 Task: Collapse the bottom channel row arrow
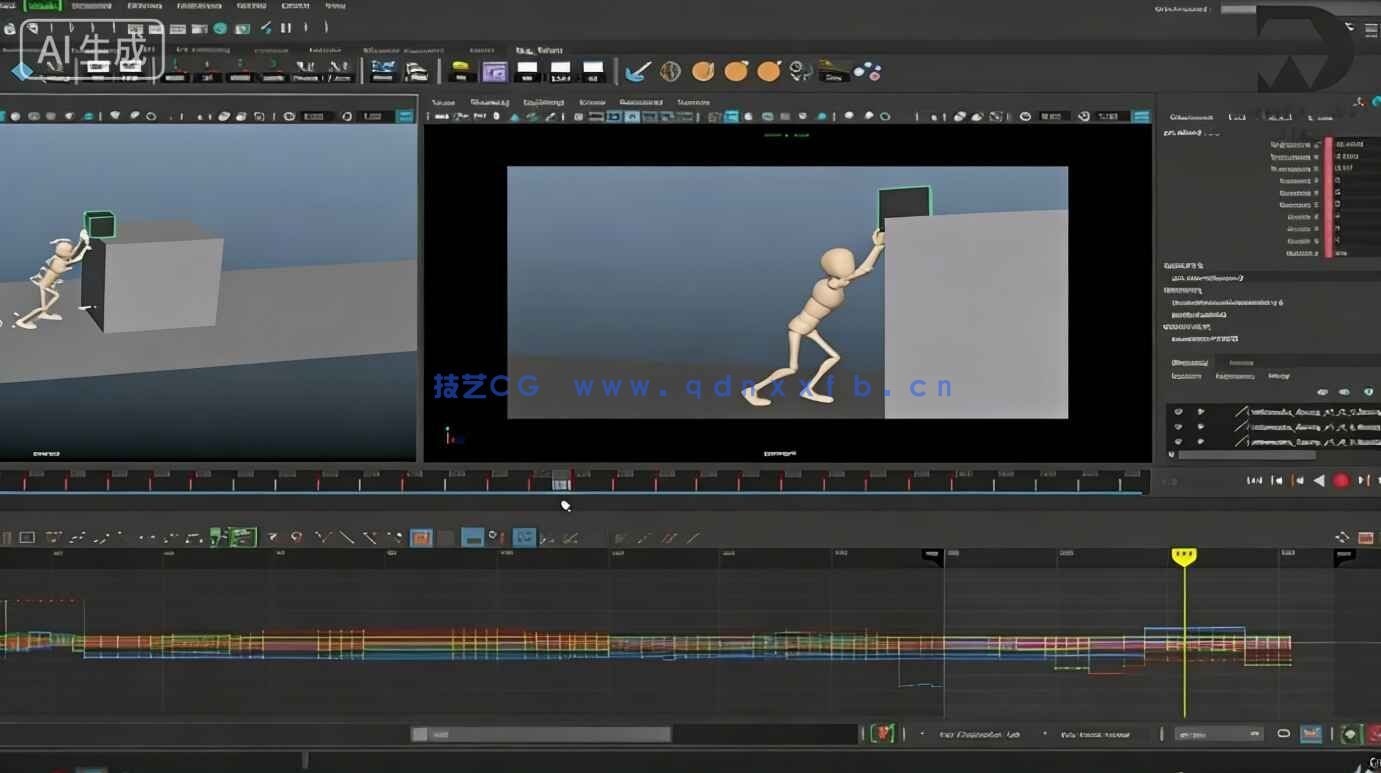(x=1202, y=441)
